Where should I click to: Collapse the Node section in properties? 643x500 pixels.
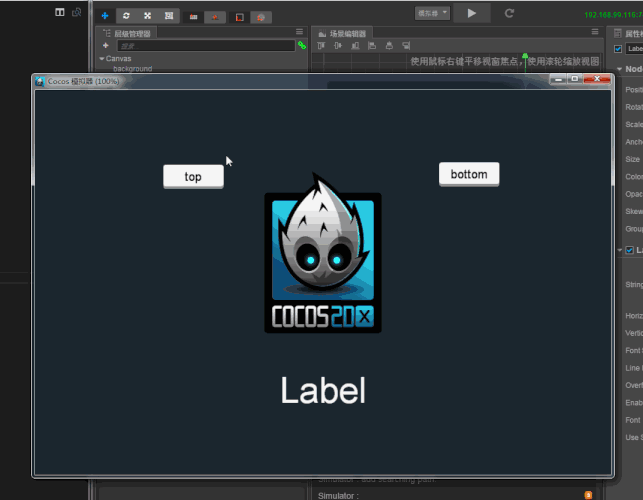[x=619, y=69]
